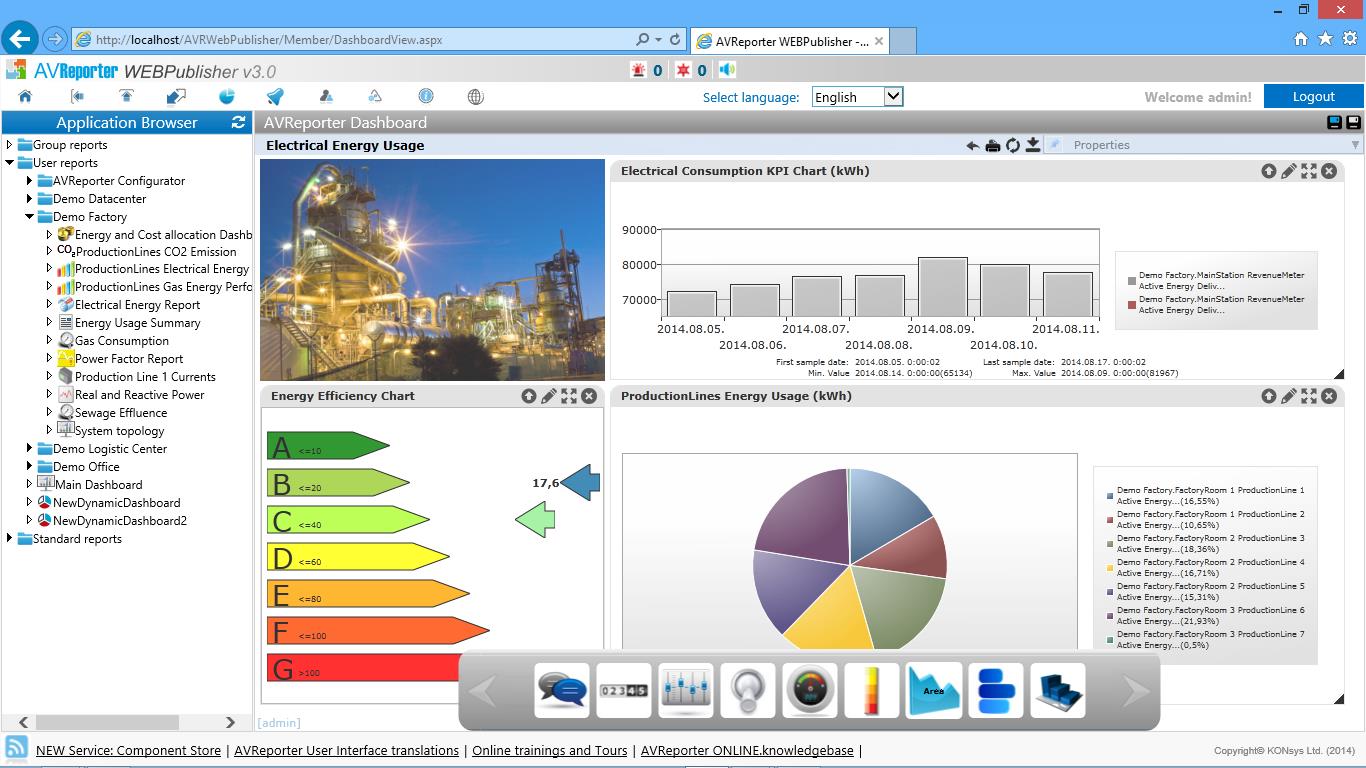Click the blue bell notification toolbar icon
Screen dimensions: 1366x768
click(x=275, y=97)
